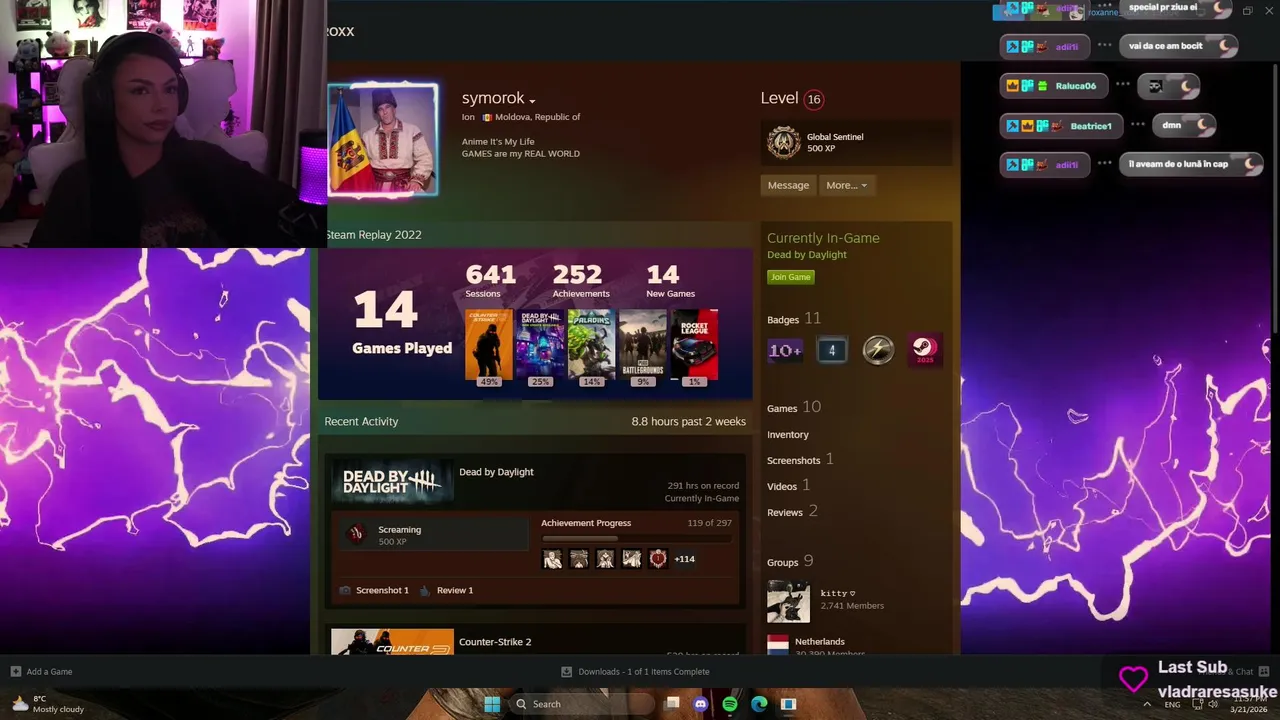
Task: Click the Recent Activity heading
Action: click(361, 422)
